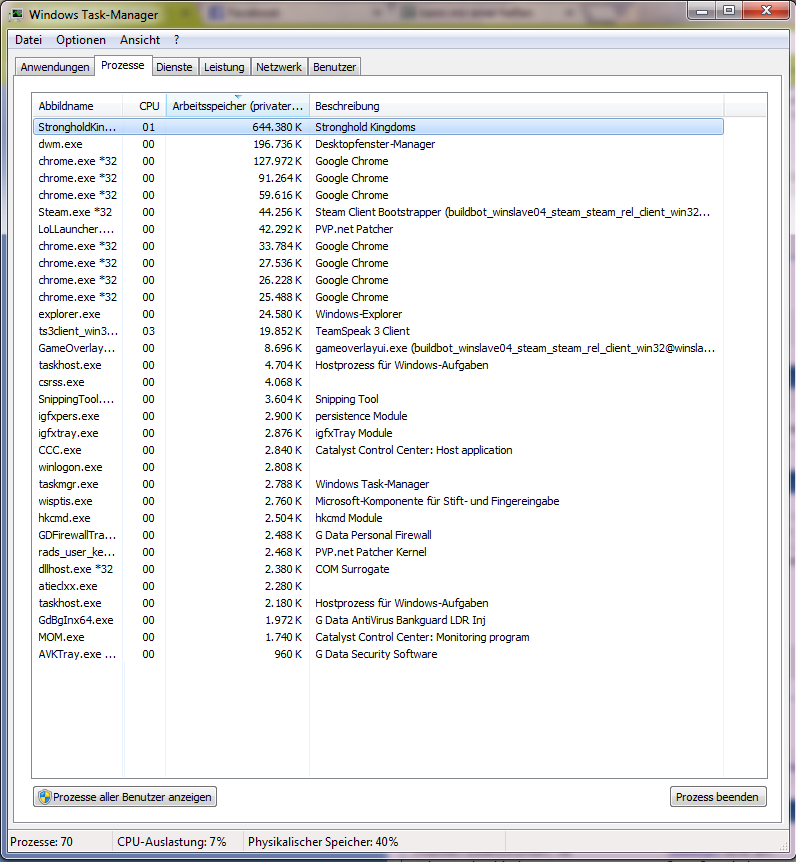
Task: Click the 644.380 K memory value
Action: [277, 127]
